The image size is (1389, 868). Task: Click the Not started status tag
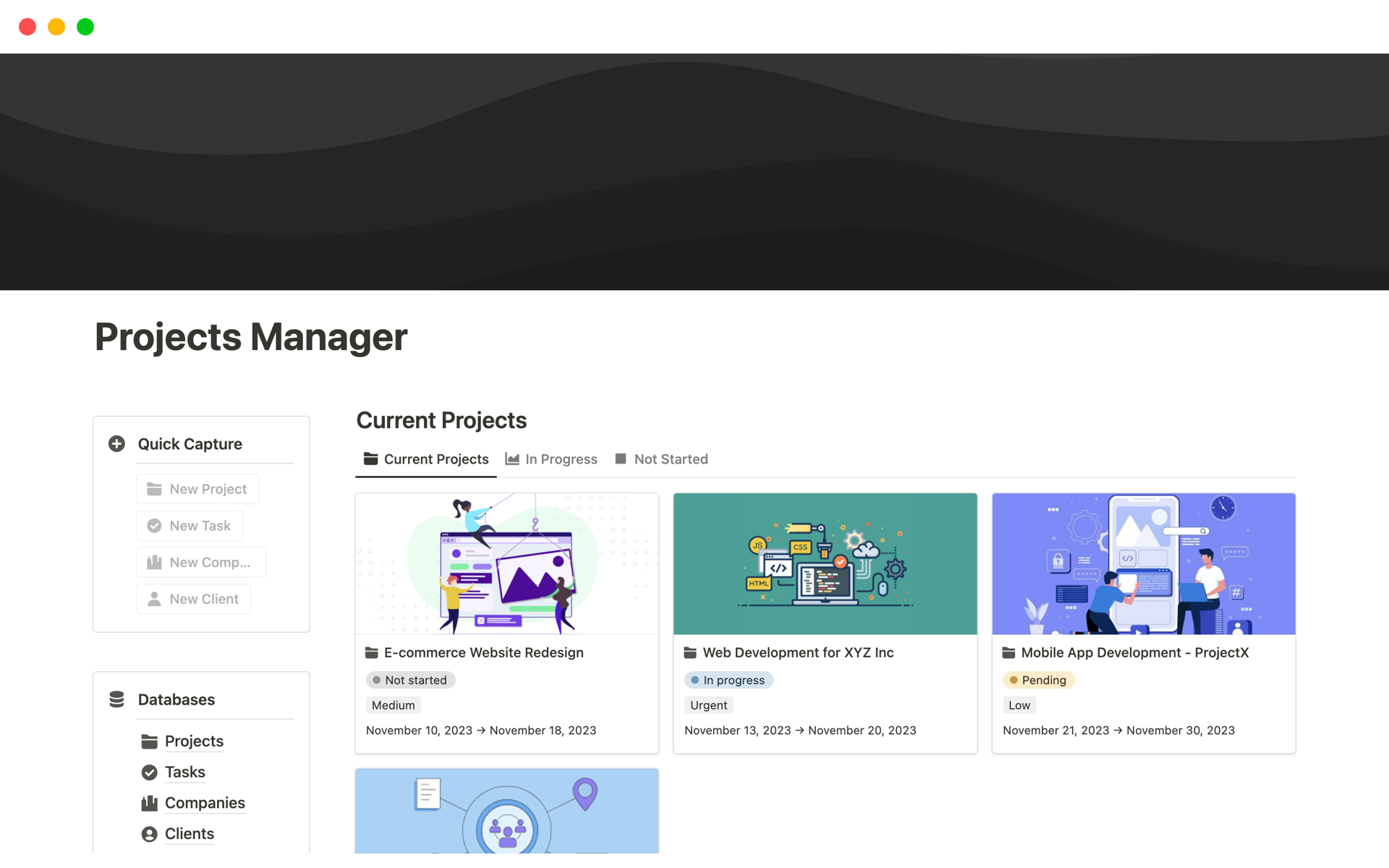(x=410, y=680)
